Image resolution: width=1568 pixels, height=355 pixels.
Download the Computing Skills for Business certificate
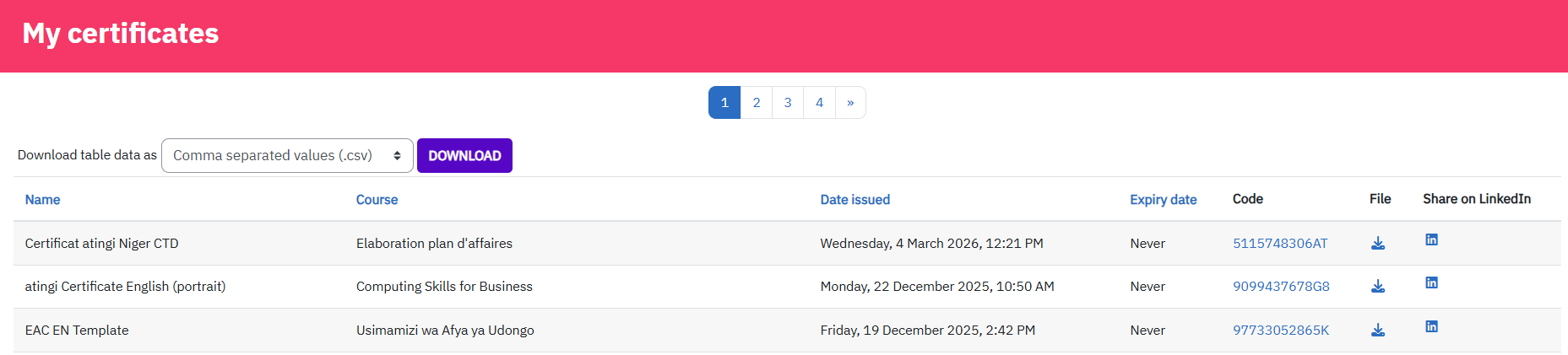1377,287
